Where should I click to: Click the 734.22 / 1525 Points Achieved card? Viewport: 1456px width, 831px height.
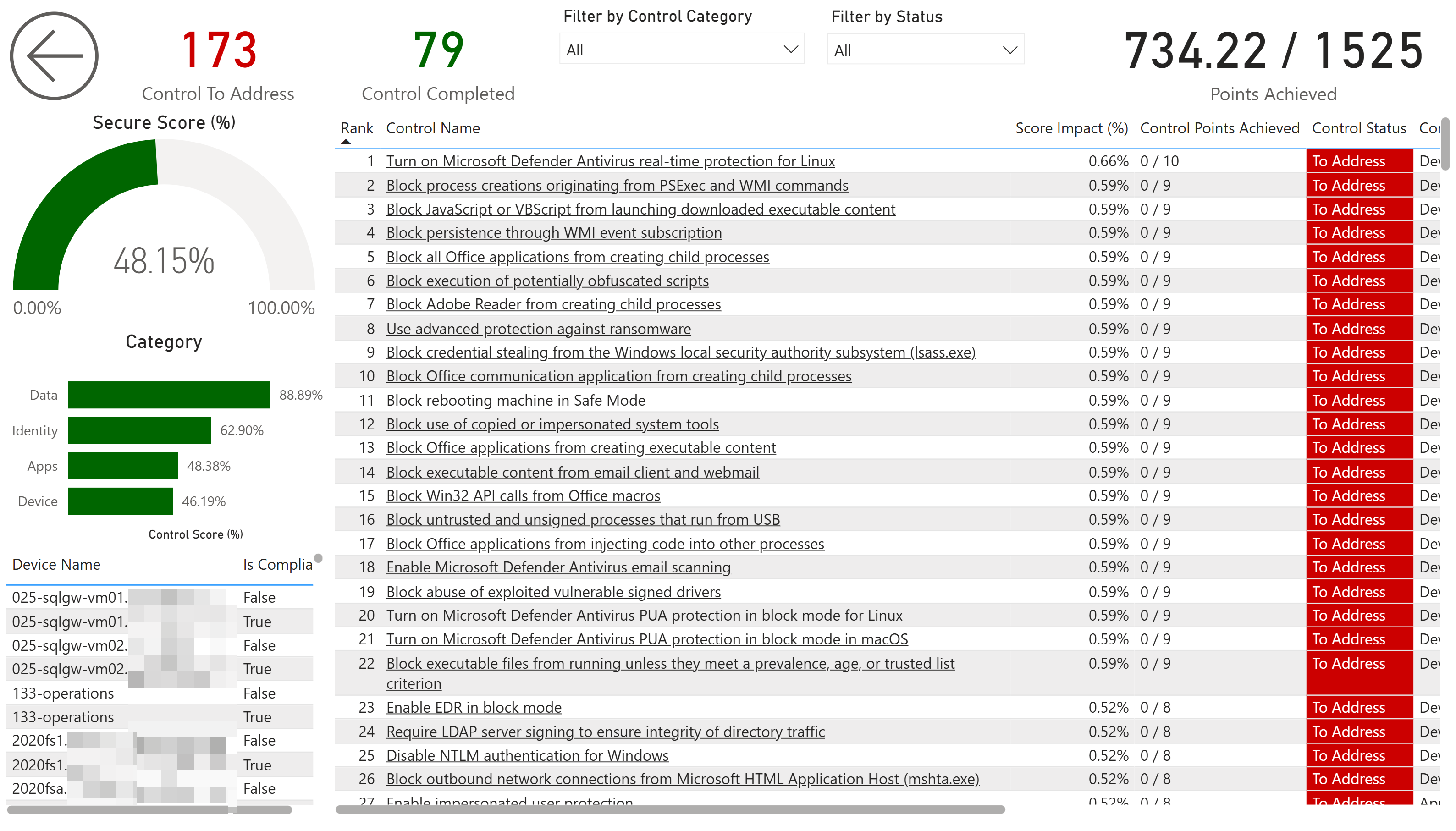[x=1274, y=65]
